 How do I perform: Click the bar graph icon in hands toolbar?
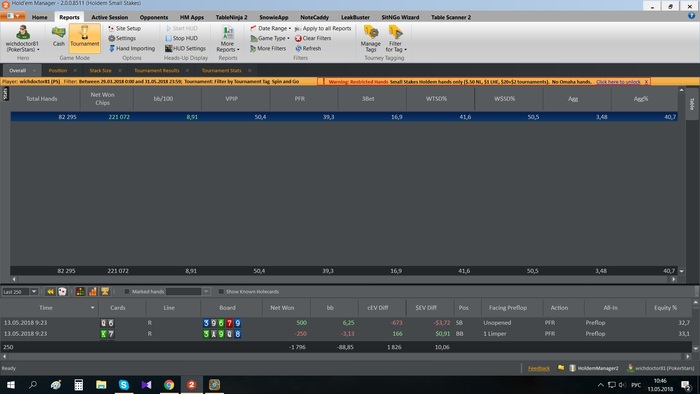point(93,291)
